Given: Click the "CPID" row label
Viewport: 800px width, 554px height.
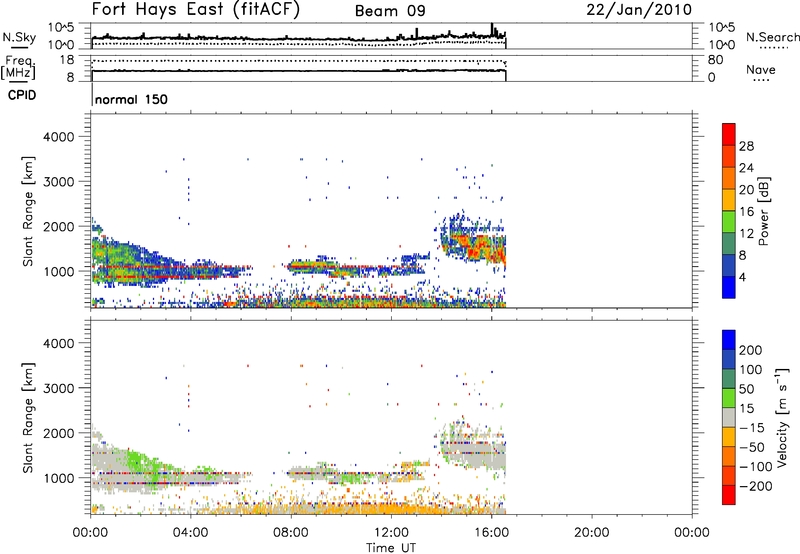Looking at the screenshot, I should tap(22, 95).
